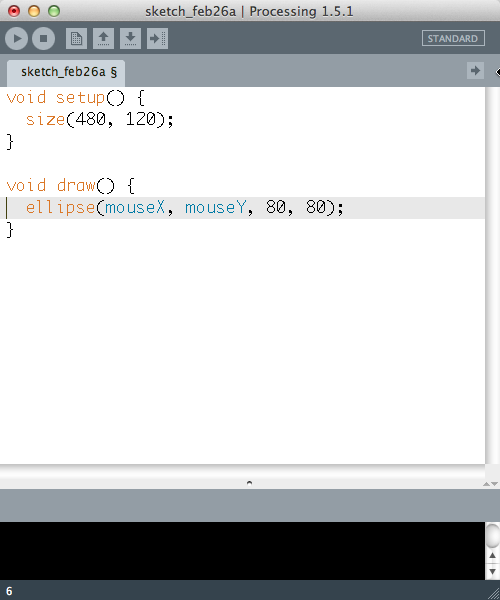
Task: Save the sketch using the down-arrow icon
Action: pos(130,38)
